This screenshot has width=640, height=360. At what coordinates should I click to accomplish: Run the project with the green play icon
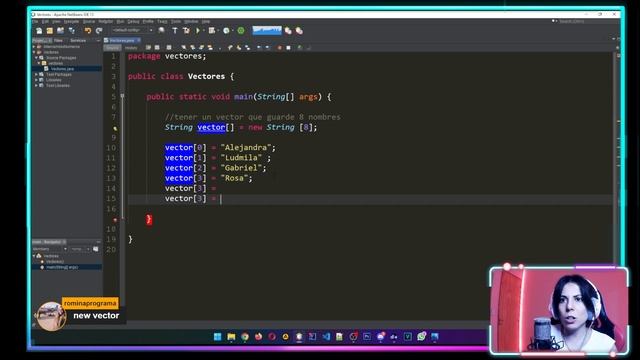tap(198, 31)
